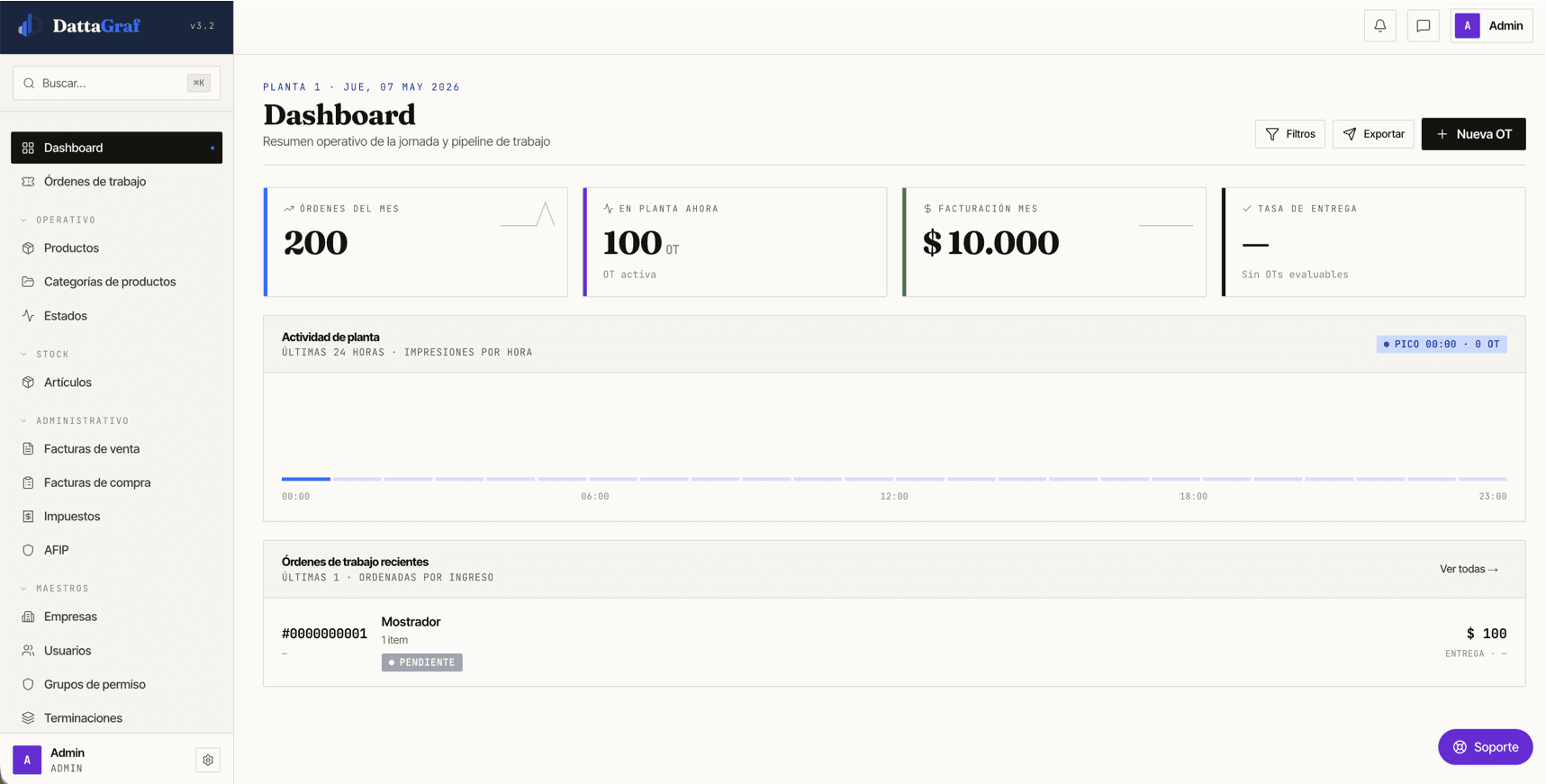1546x784 pixels.
Task: Click the highlighted 00:00 activity bar
Action: [x=306, y=479]
